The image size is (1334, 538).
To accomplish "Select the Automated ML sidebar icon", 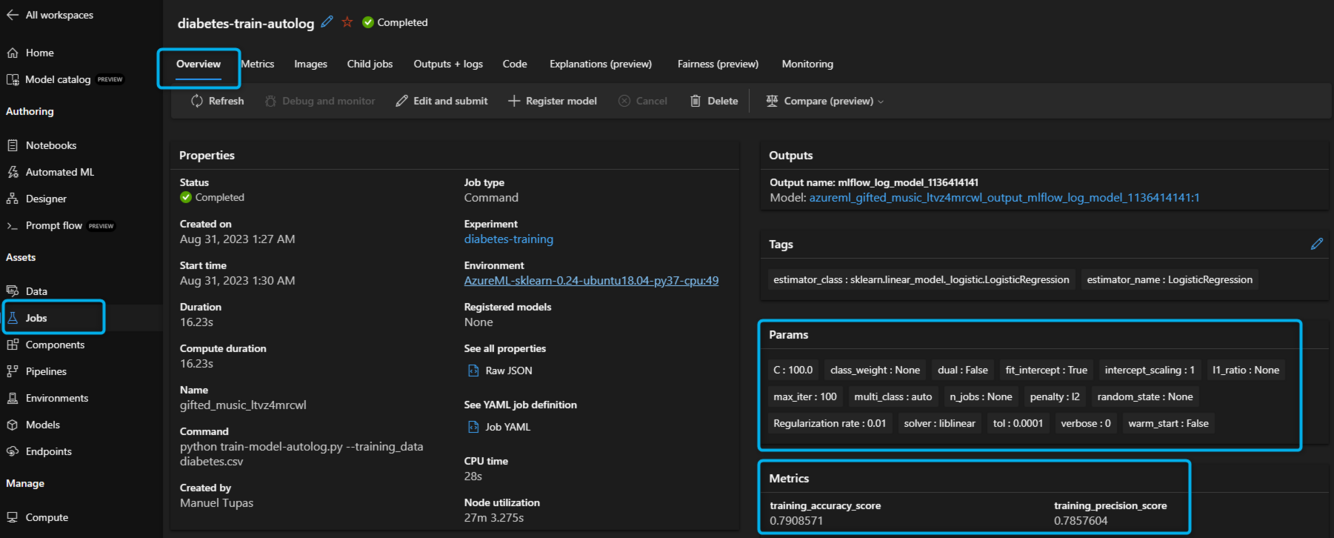I will (12, 172).
